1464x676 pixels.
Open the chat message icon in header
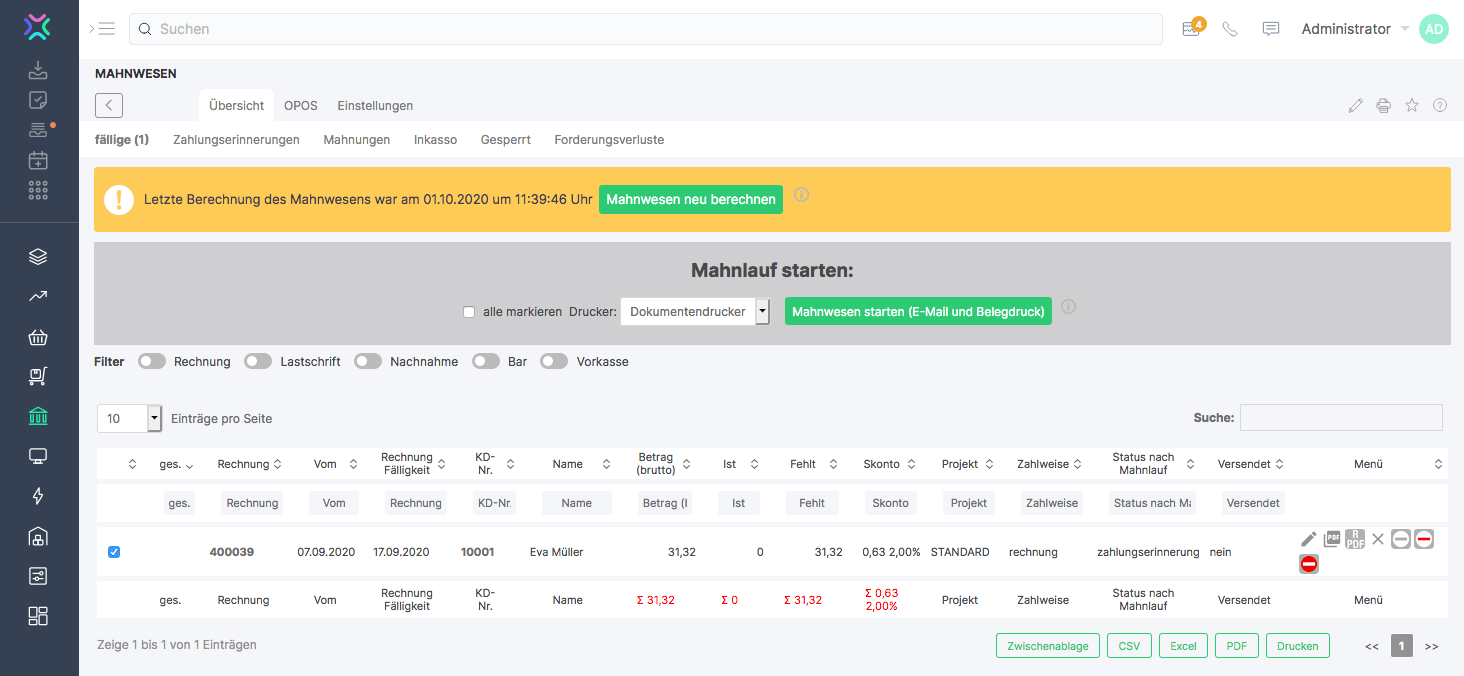click(1271, 29)
